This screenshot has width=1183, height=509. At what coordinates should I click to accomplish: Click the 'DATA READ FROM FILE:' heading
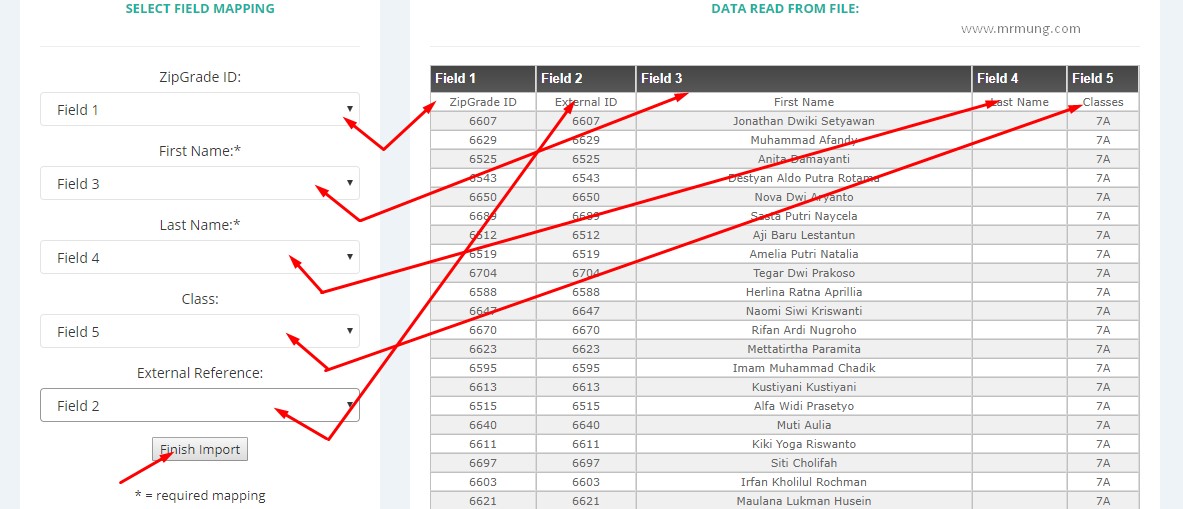click(785, 9)
